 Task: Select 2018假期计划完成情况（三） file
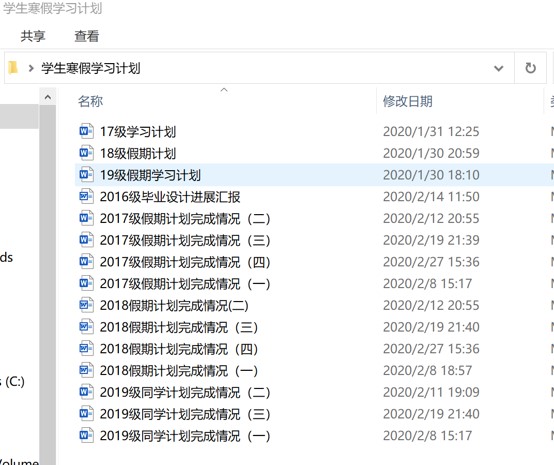[x=314, y=327]
